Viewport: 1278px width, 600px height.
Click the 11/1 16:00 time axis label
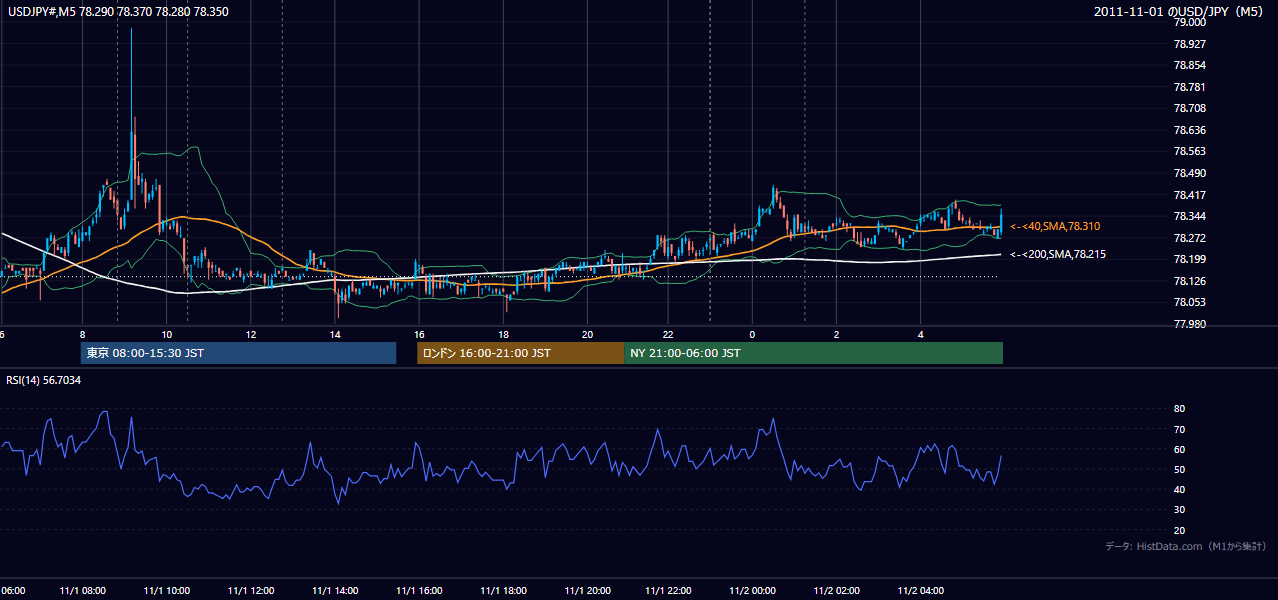point(419,591)
